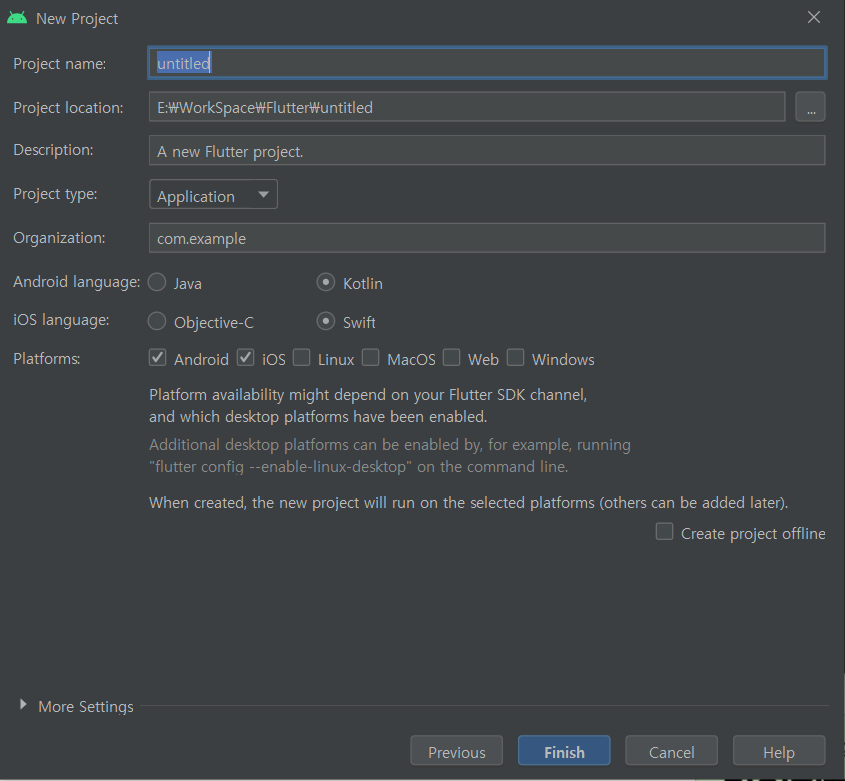845x781 pixels.
Task: Enable the Web platform checkbox
Action: [x=452, y=358]
